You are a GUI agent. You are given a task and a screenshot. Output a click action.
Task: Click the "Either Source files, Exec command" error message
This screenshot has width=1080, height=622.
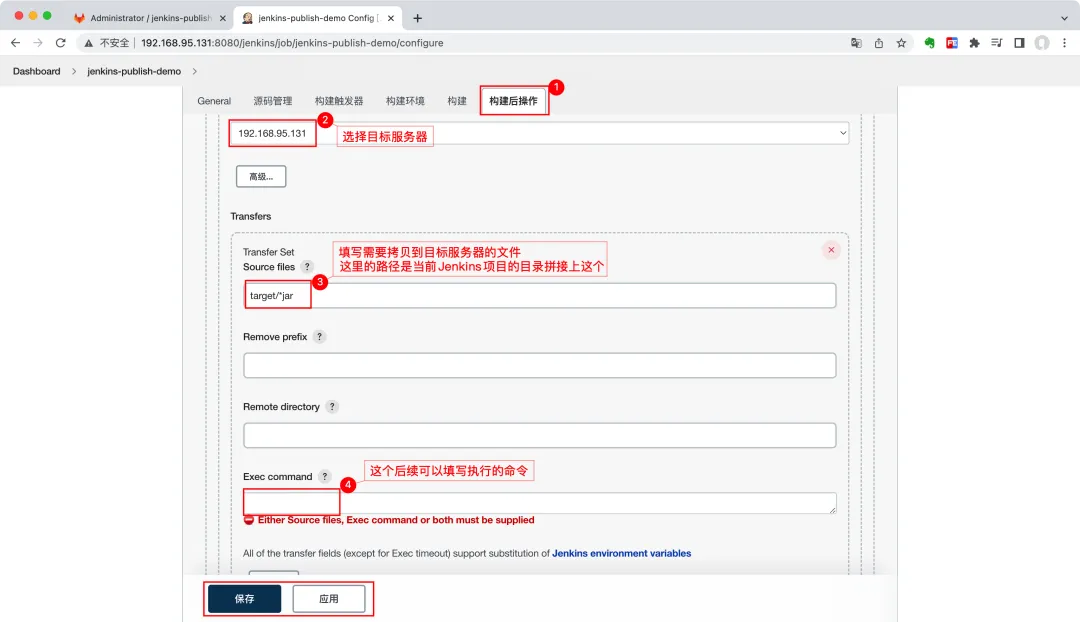click(396, 520)
